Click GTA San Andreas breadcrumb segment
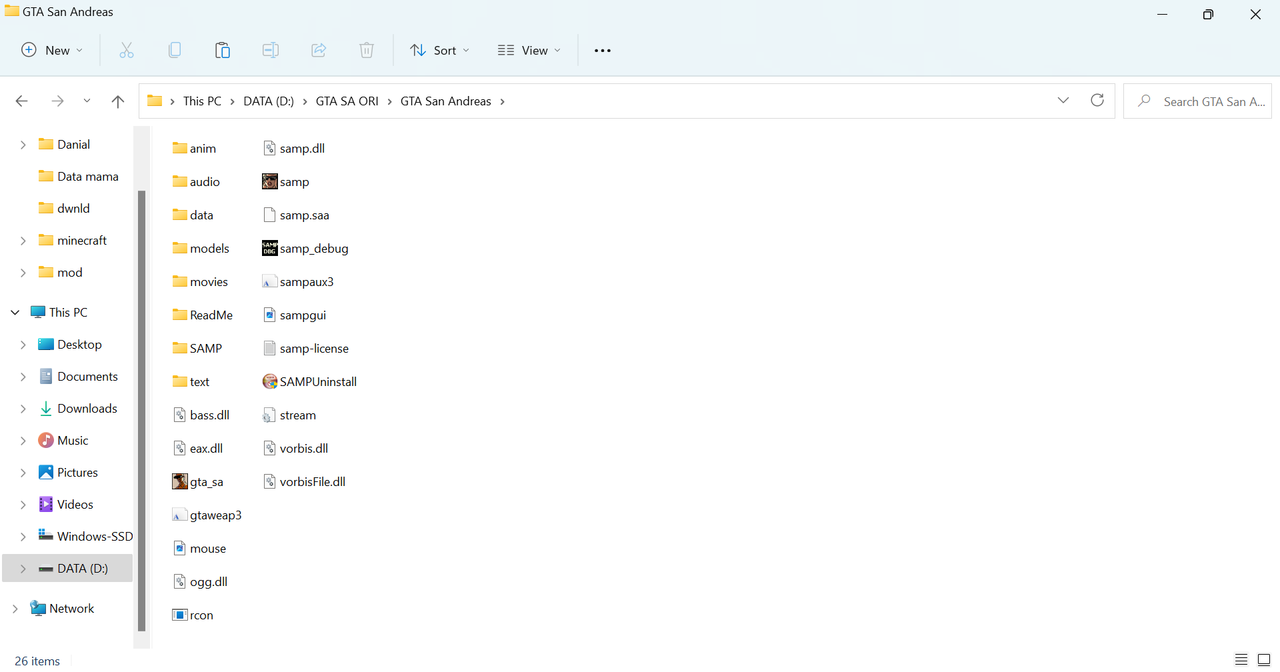The height and width of the screenshot is (672, 1280). pyautogui.click(x=446, y=101)
